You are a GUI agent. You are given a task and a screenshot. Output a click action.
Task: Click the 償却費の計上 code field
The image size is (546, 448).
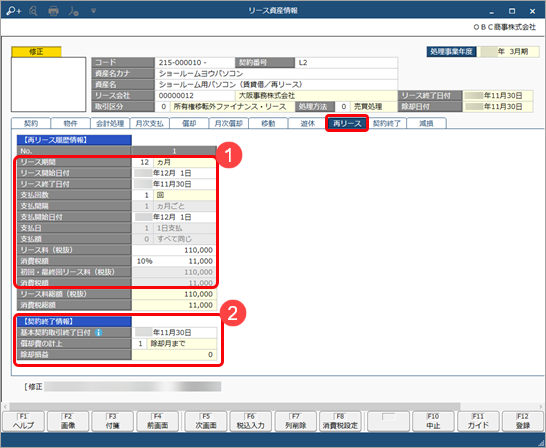[x=139, y=344]
